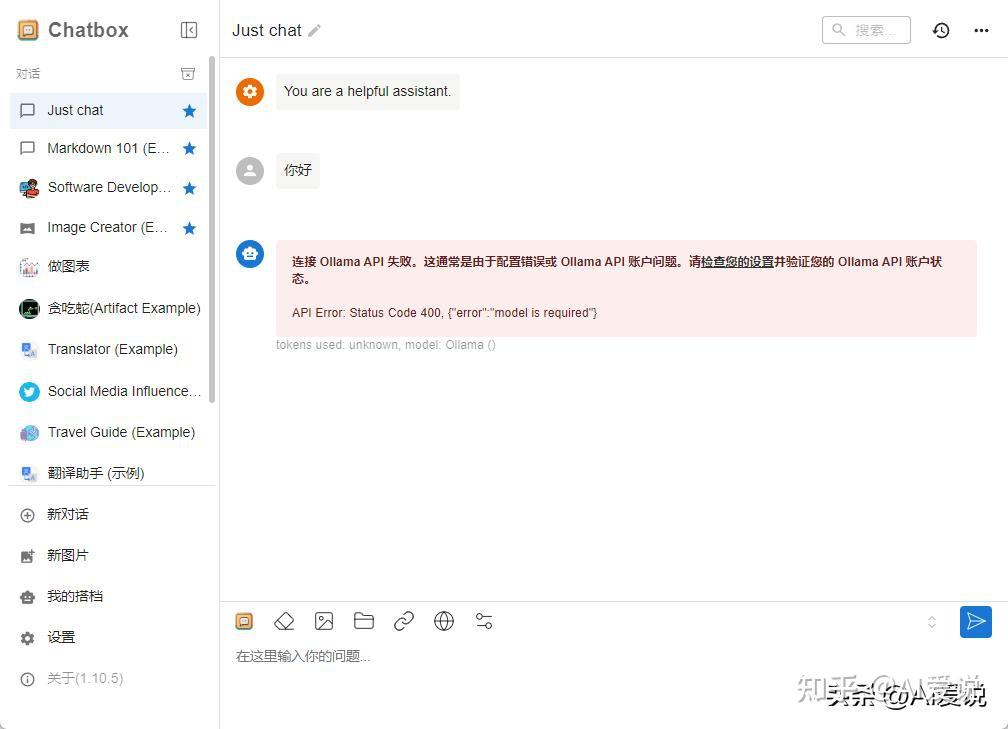1008x729 pixels.
Task: Enable web browsing via the globe icon
Action: [x=443, y=621]
